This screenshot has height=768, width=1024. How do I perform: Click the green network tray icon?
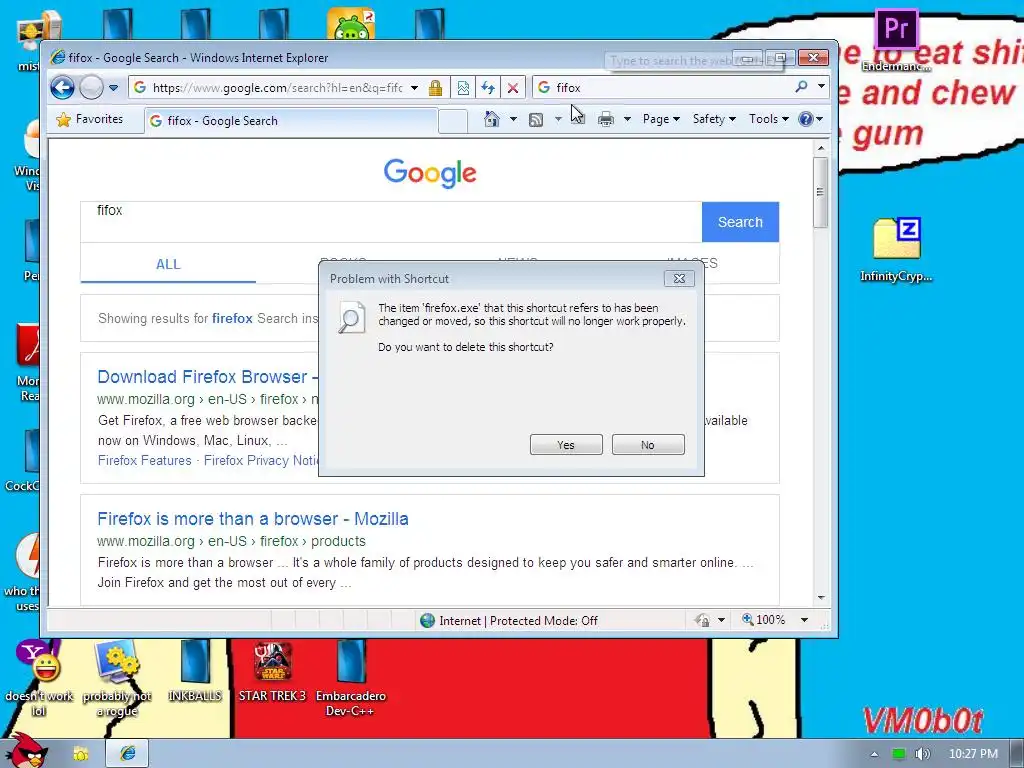pos(899,754)
